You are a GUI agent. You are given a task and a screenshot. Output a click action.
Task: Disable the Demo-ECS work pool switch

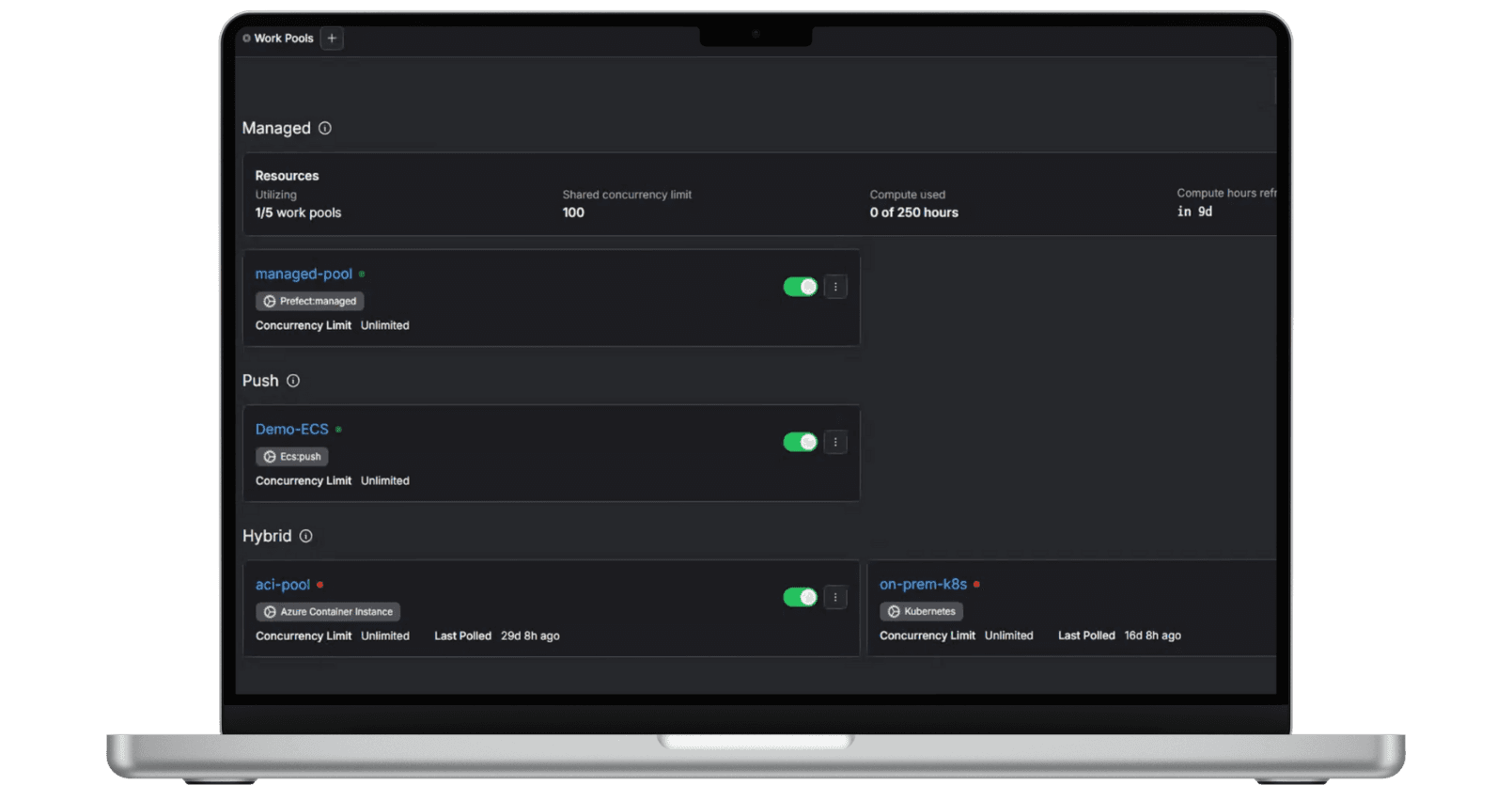point(800,442)
